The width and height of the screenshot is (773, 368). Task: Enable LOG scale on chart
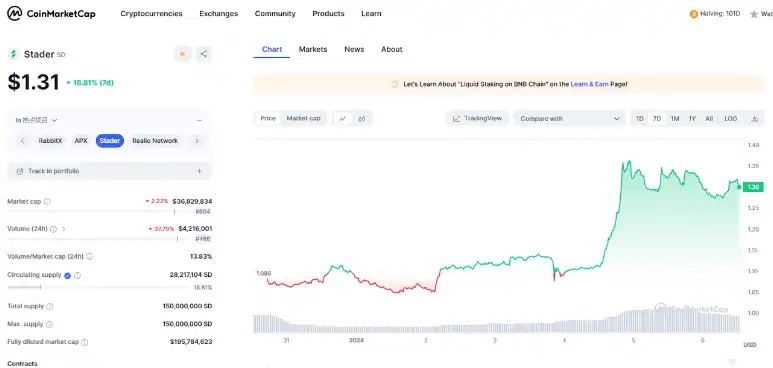731,119
